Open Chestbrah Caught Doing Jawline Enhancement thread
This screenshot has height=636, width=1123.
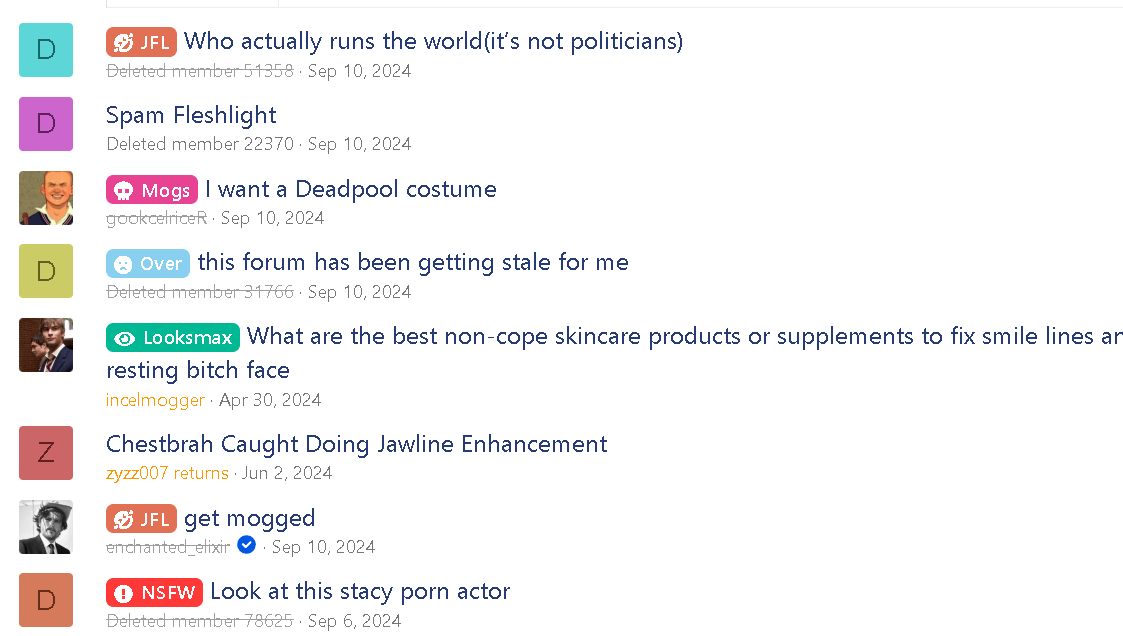[356, 444]
